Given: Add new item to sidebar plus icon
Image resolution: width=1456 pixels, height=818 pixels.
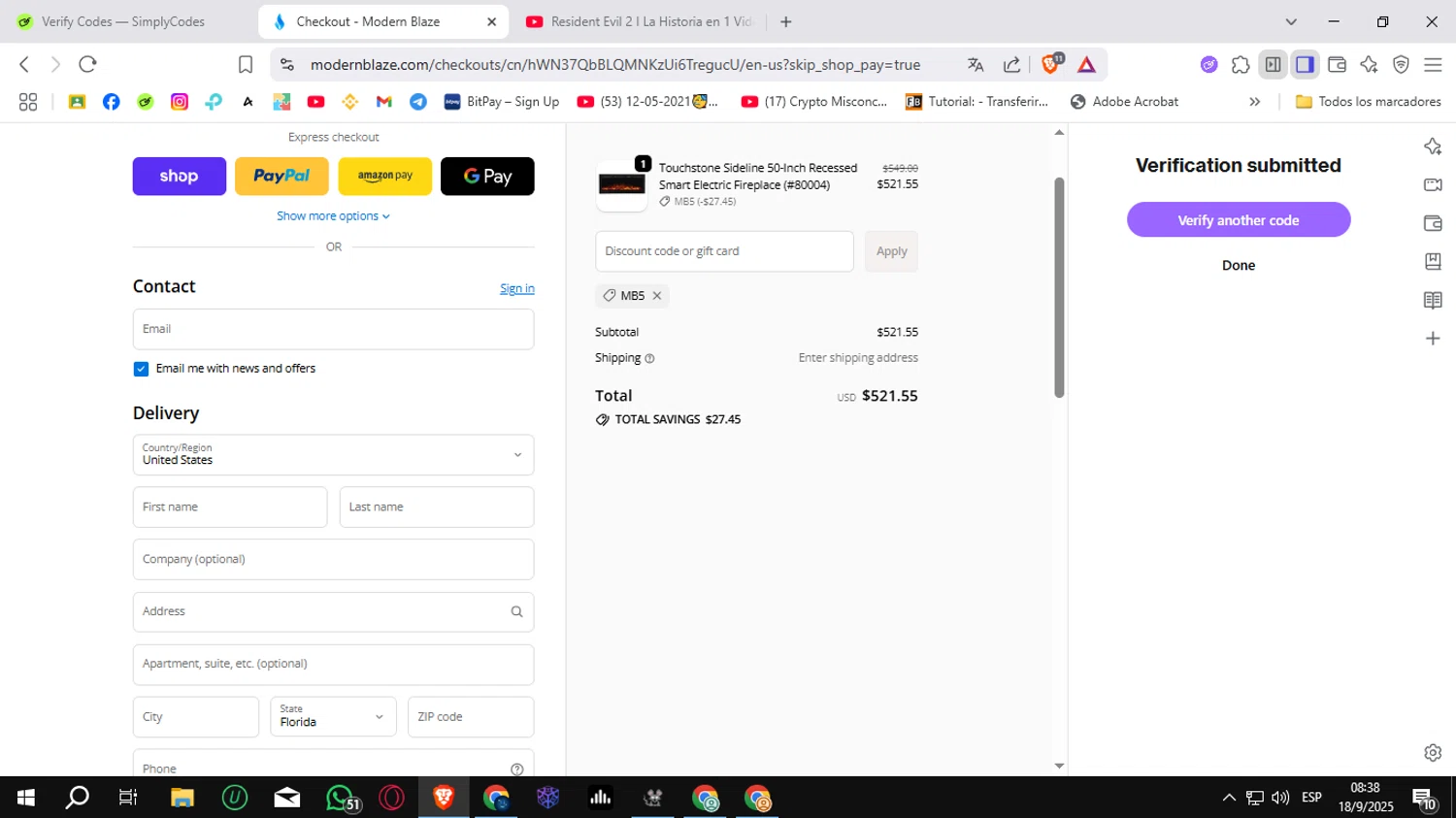Looking at the screenshot, I should tap(1433, 339).
